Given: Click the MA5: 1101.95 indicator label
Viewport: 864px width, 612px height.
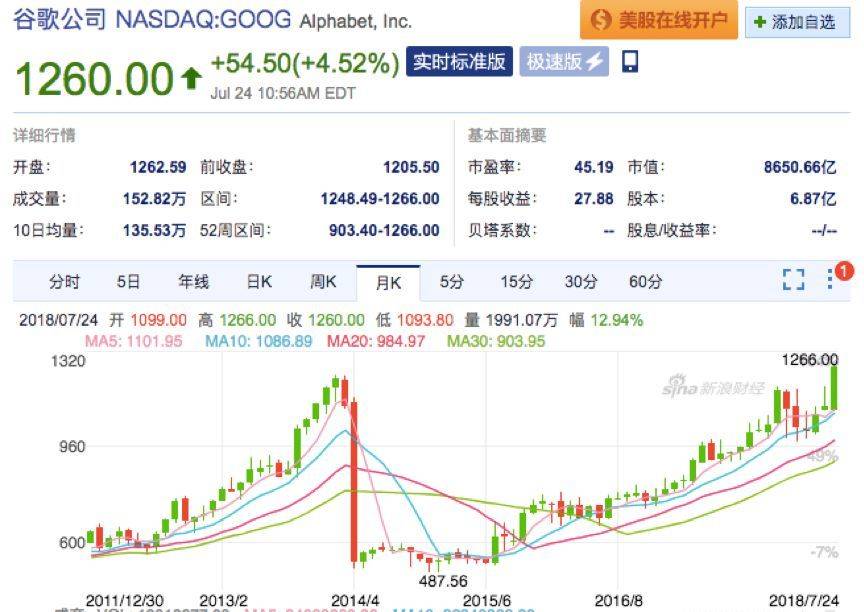Looking at the screenshot, I should [133, 341].
